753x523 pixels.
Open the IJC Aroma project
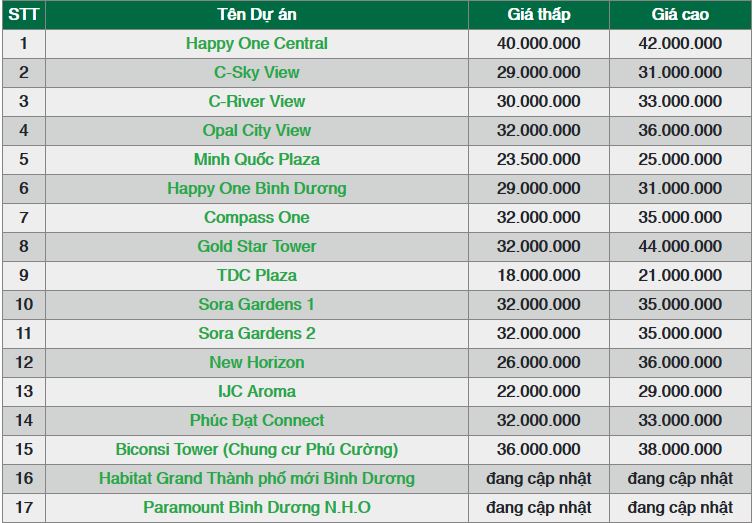coord(256,392)
